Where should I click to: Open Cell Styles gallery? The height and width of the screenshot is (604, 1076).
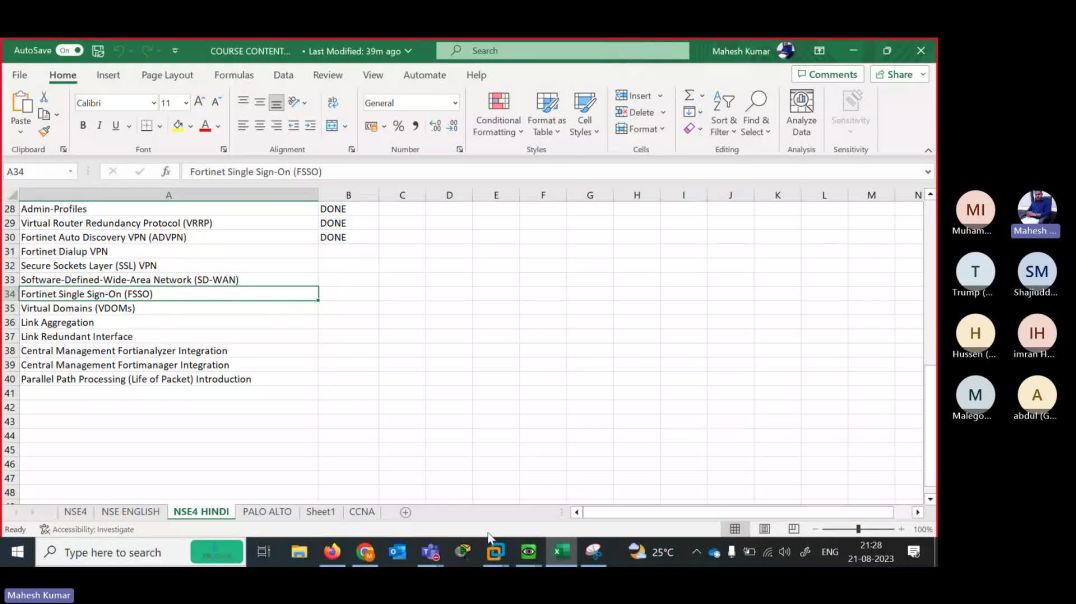tap(584, 114)
